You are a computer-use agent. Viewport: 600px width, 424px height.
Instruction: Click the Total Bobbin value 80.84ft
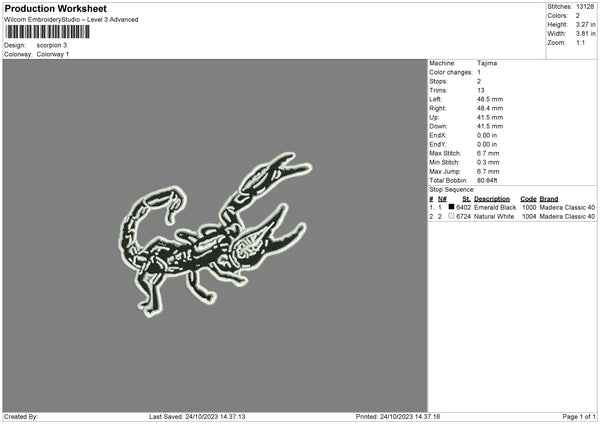tap(487, 181)
